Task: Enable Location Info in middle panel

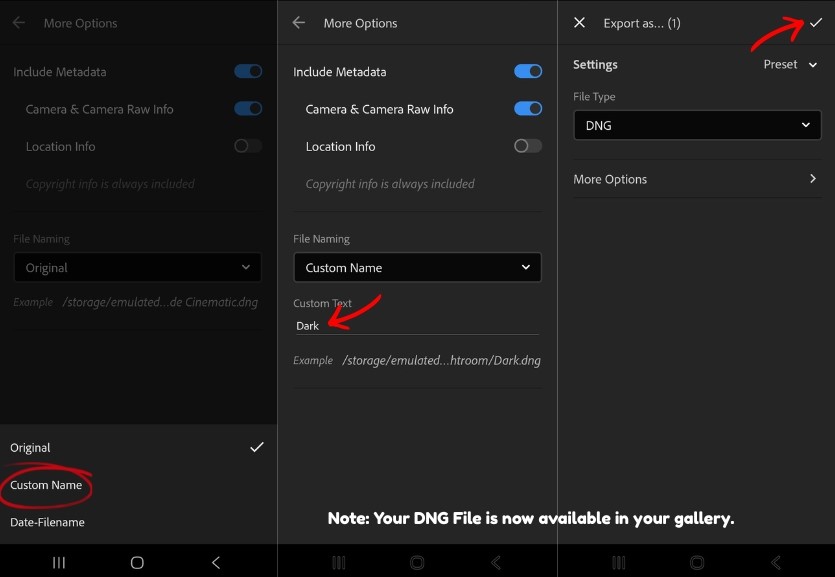Action: coord(528,146)
